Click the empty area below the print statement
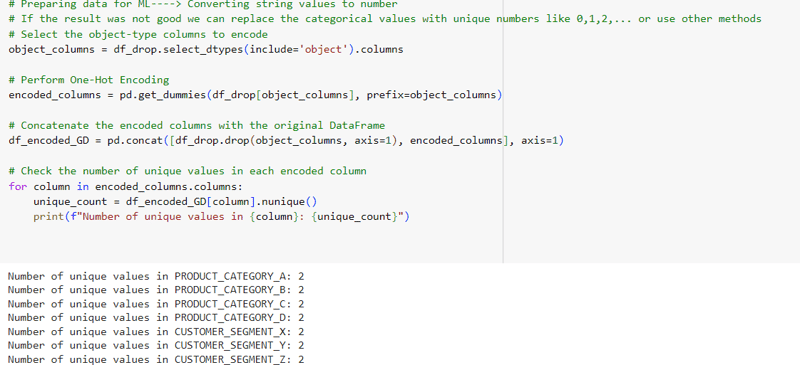Viewport: 800px width, 365px height. tap(251, 242)
